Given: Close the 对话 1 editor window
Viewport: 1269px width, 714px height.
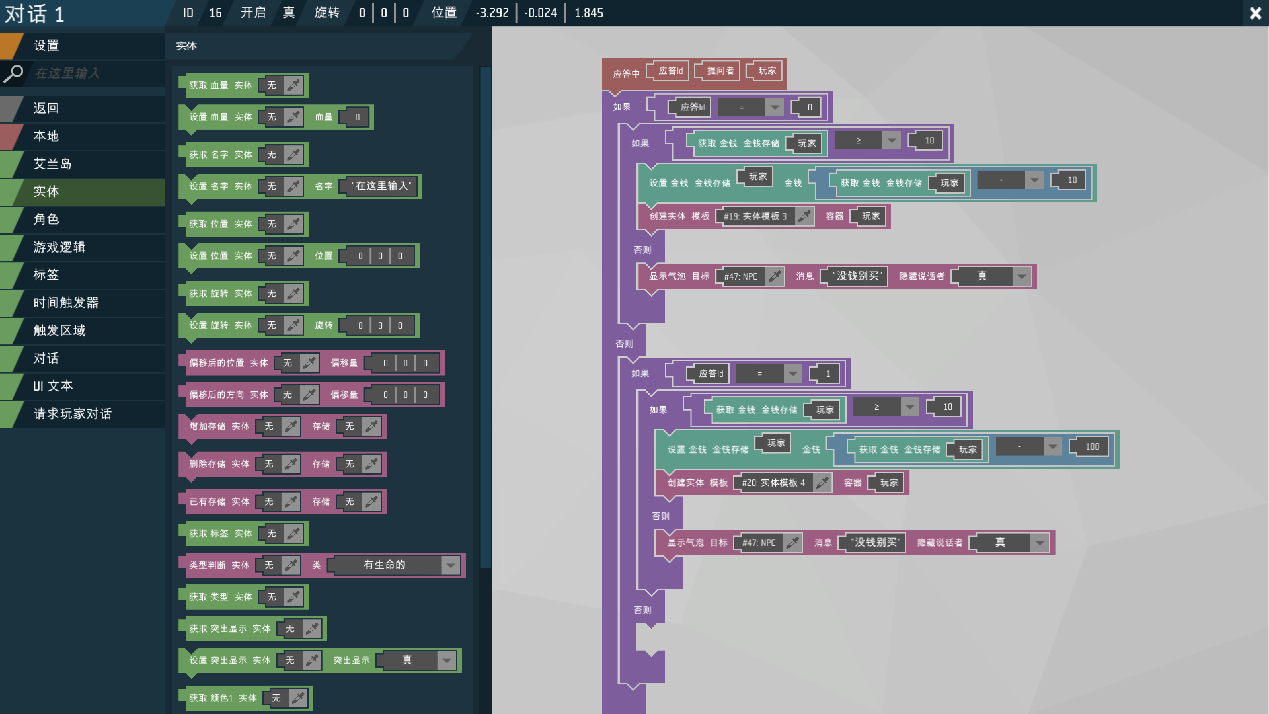Looking at the screenshot, I should tap(1255, 13).
